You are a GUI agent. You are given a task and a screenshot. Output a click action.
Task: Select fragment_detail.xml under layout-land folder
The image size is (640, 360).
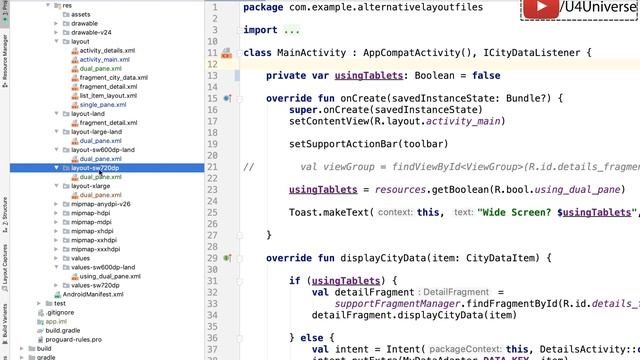click(108, 122)
